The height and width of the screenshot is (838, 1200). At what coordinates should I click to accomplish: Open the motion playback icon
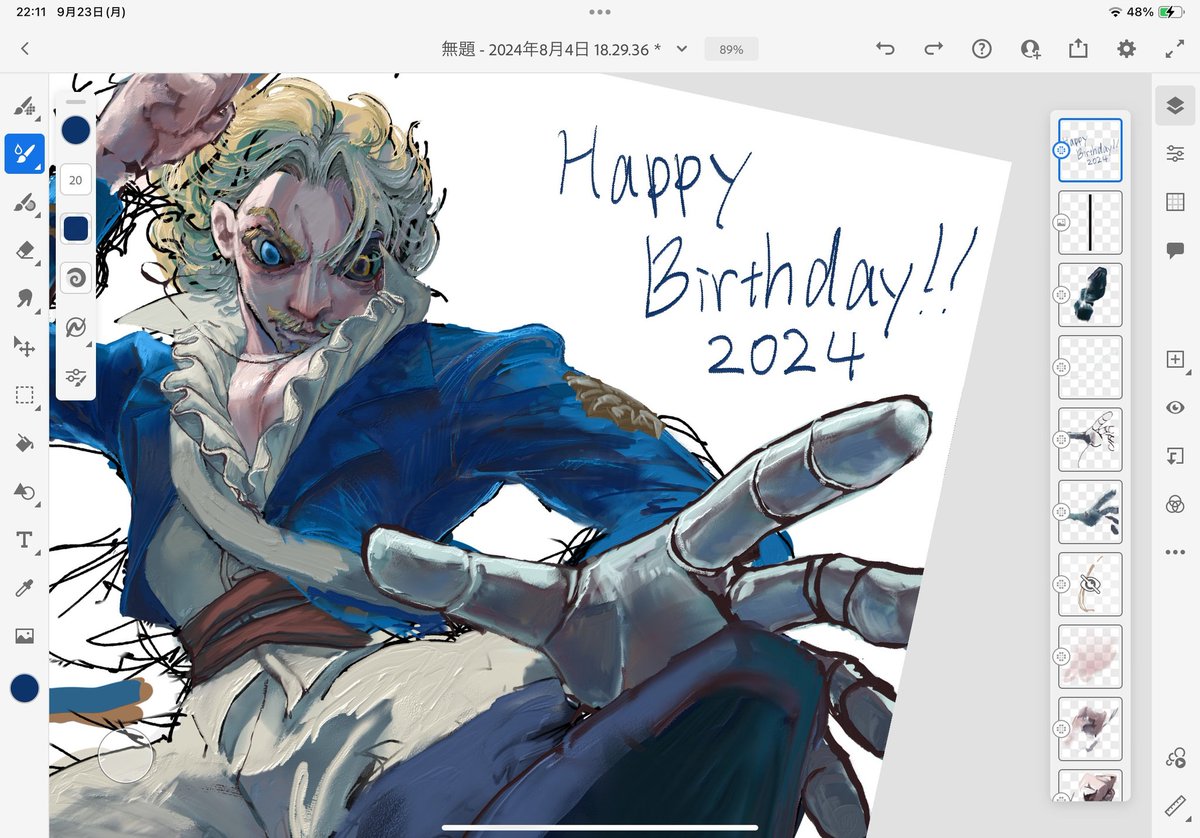[1175, 759]
